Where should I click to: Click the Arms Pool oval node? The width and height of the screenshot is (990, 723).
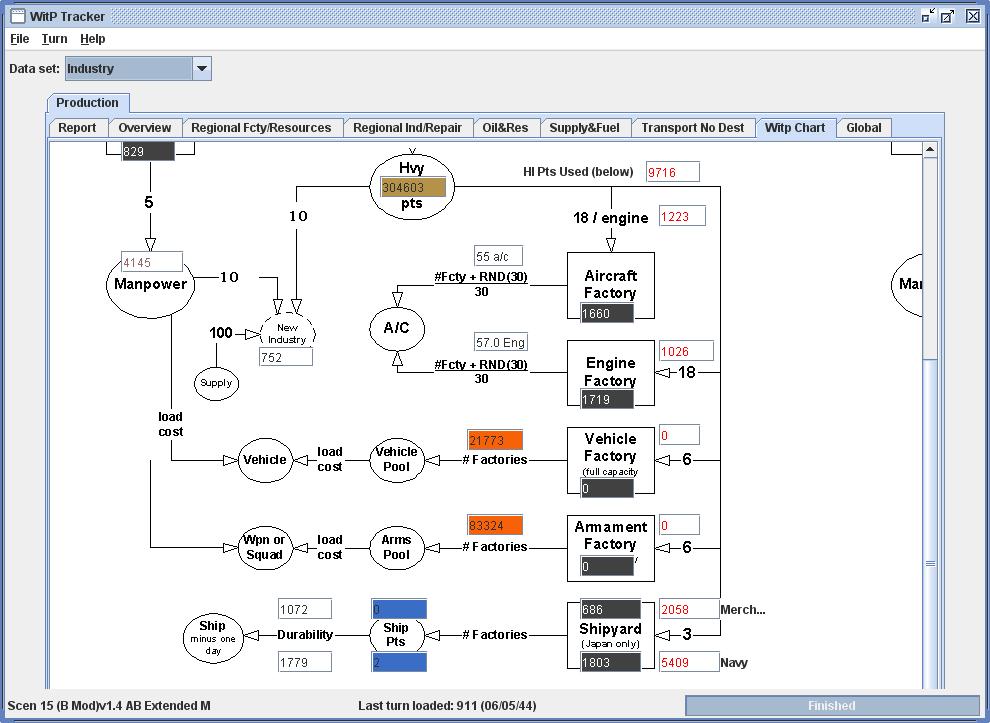coord(397,547)
